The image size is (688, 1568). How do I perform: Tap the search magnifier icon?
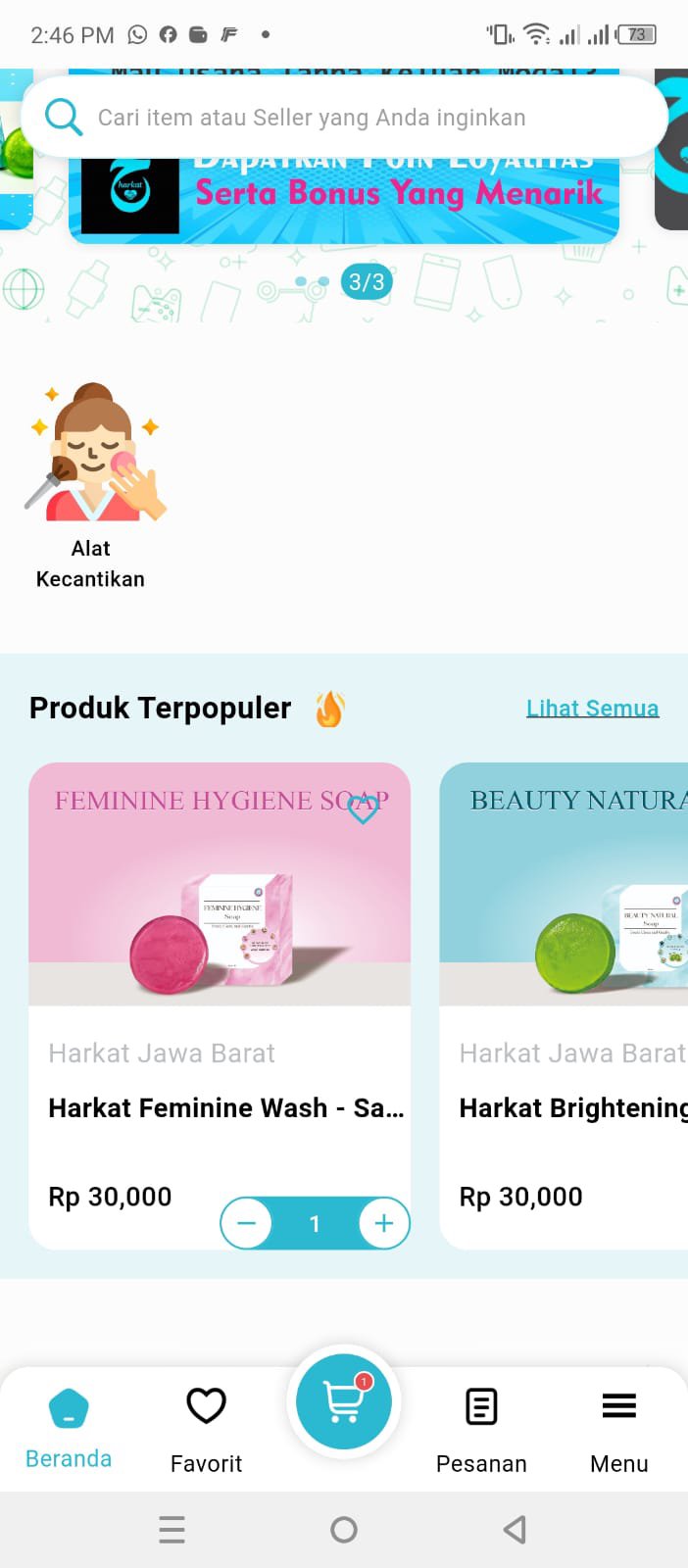pos(64,118)
